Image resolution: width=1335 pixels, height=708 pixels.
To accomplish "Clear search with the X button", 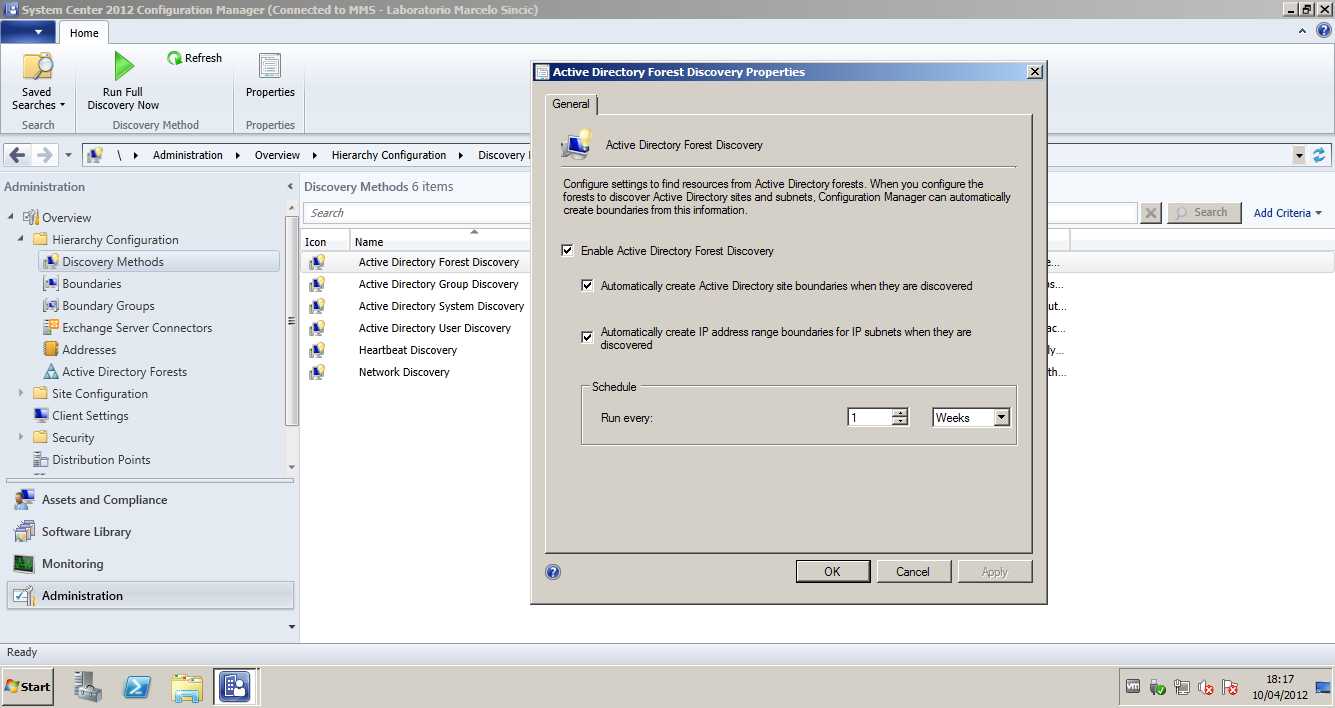I will point(1151,213).
